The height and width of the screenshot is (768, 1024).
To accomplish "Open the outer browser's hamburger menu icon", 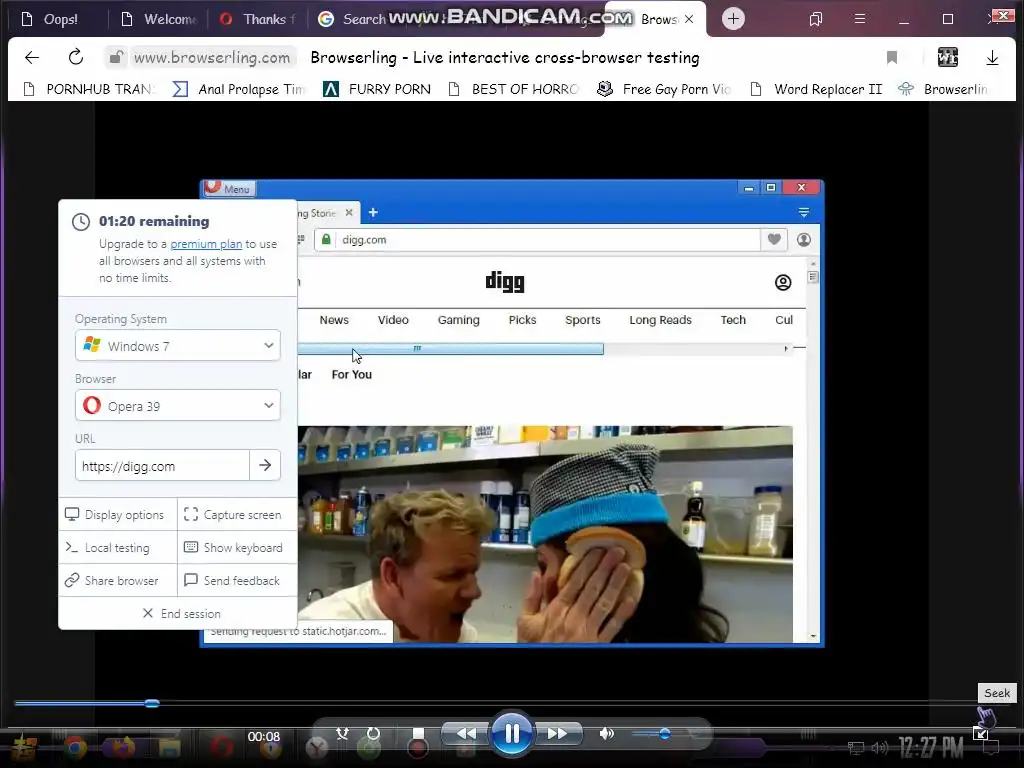I will coord(860,19).
